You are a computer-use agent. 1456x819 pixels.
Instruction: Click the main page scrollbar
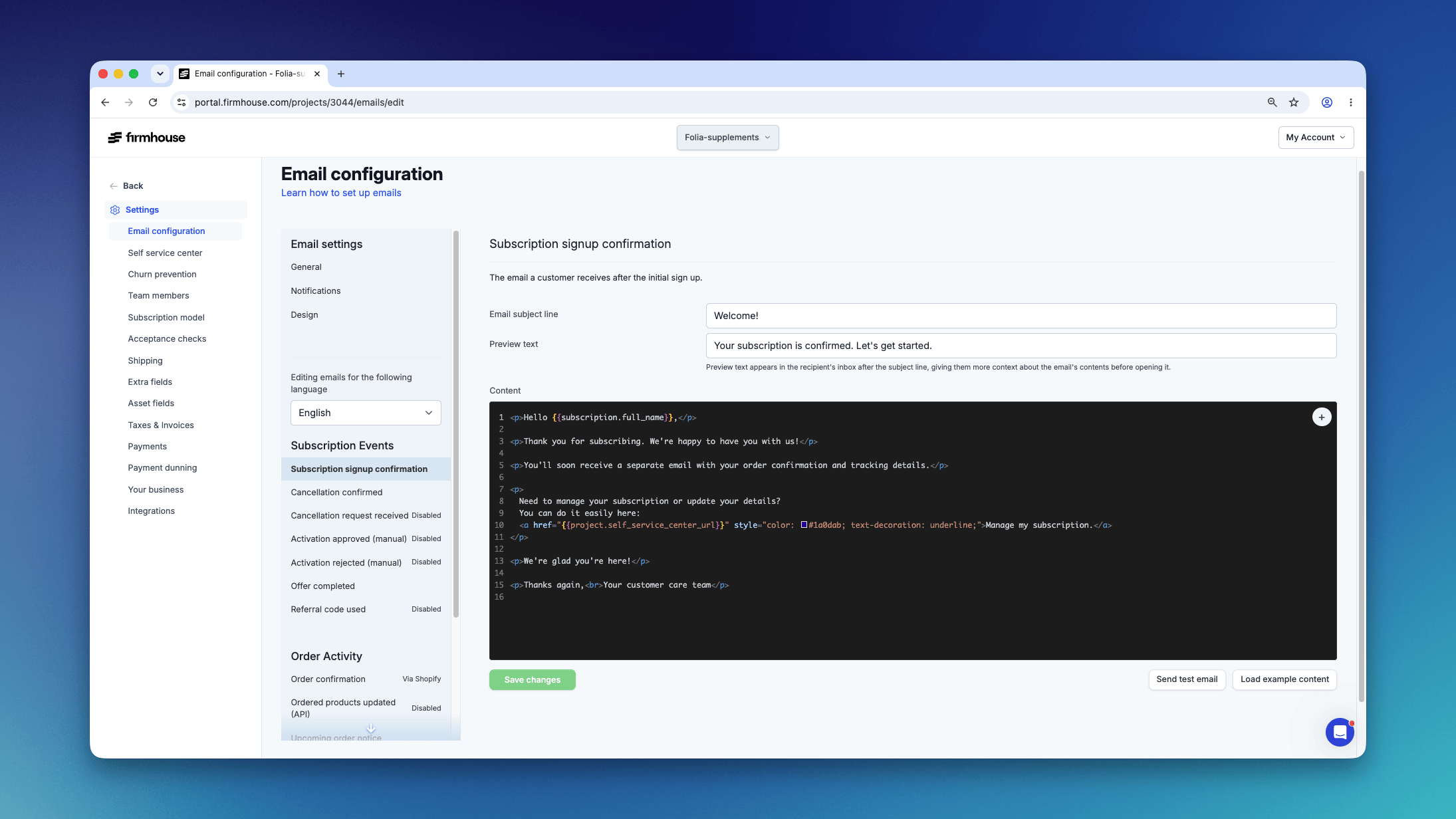[1361, 436]
